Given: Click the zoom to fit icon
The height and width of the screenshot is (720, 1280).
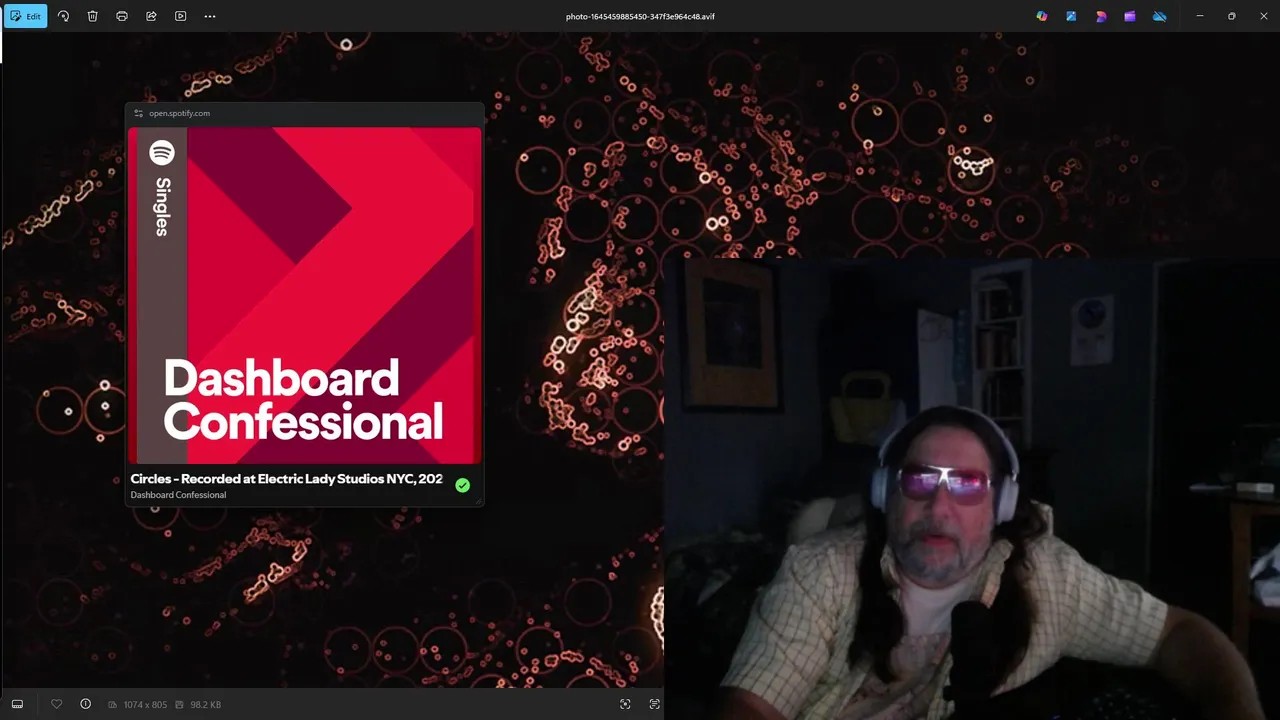Looking at the screenshot, I should point(625,704).
